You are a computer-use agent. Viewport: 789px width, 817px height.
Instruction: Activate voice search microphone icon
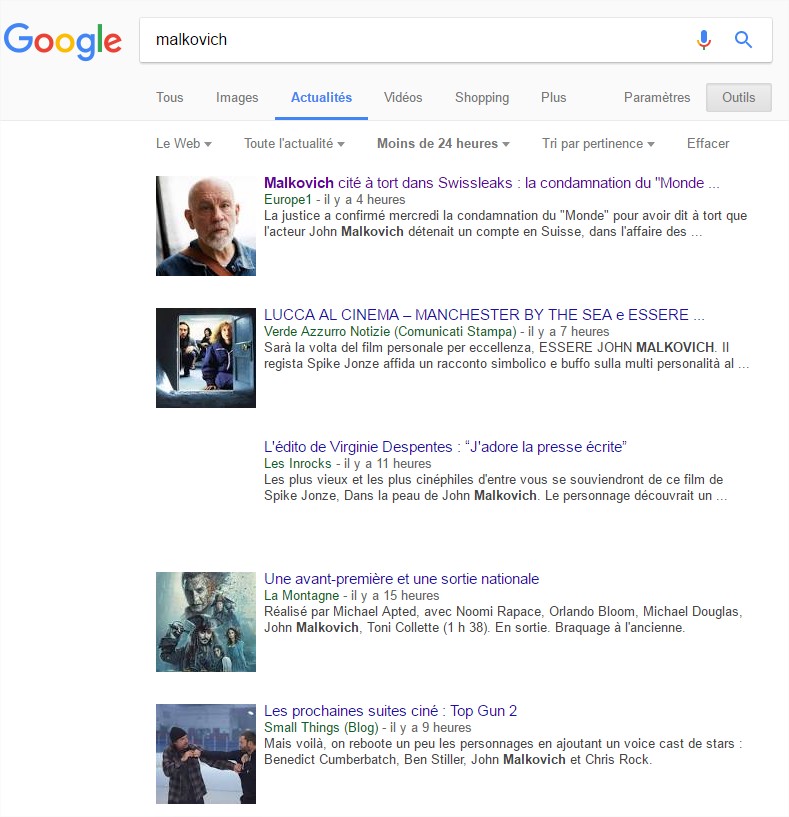[704, 40]
